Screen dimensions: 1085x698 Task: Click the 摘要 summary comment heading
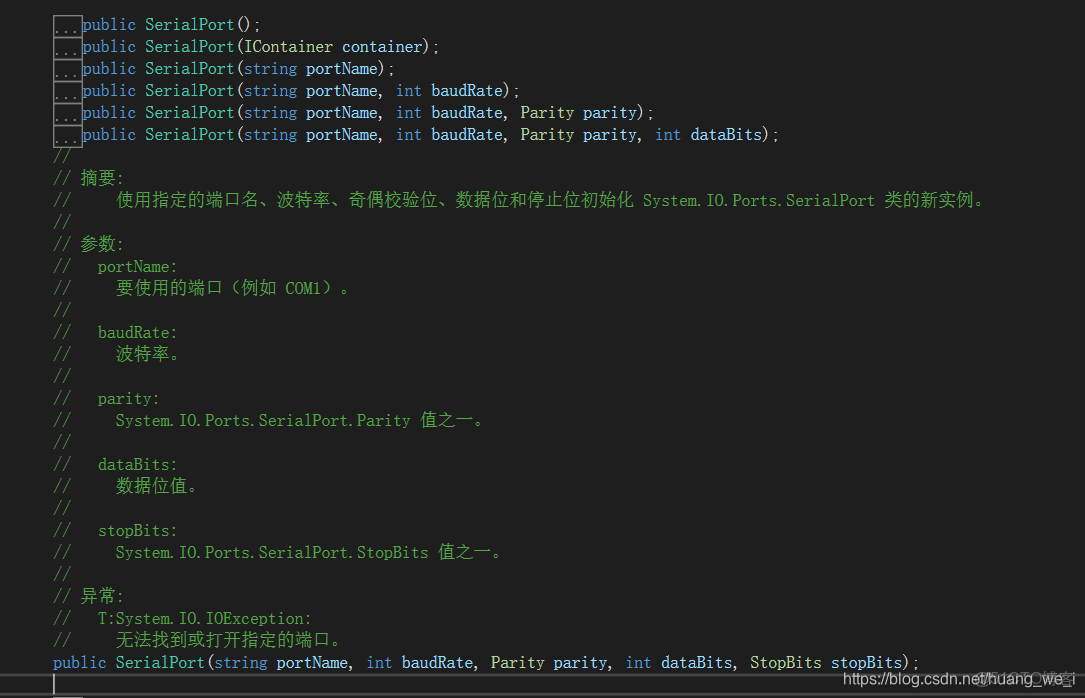tap(99, 179)
